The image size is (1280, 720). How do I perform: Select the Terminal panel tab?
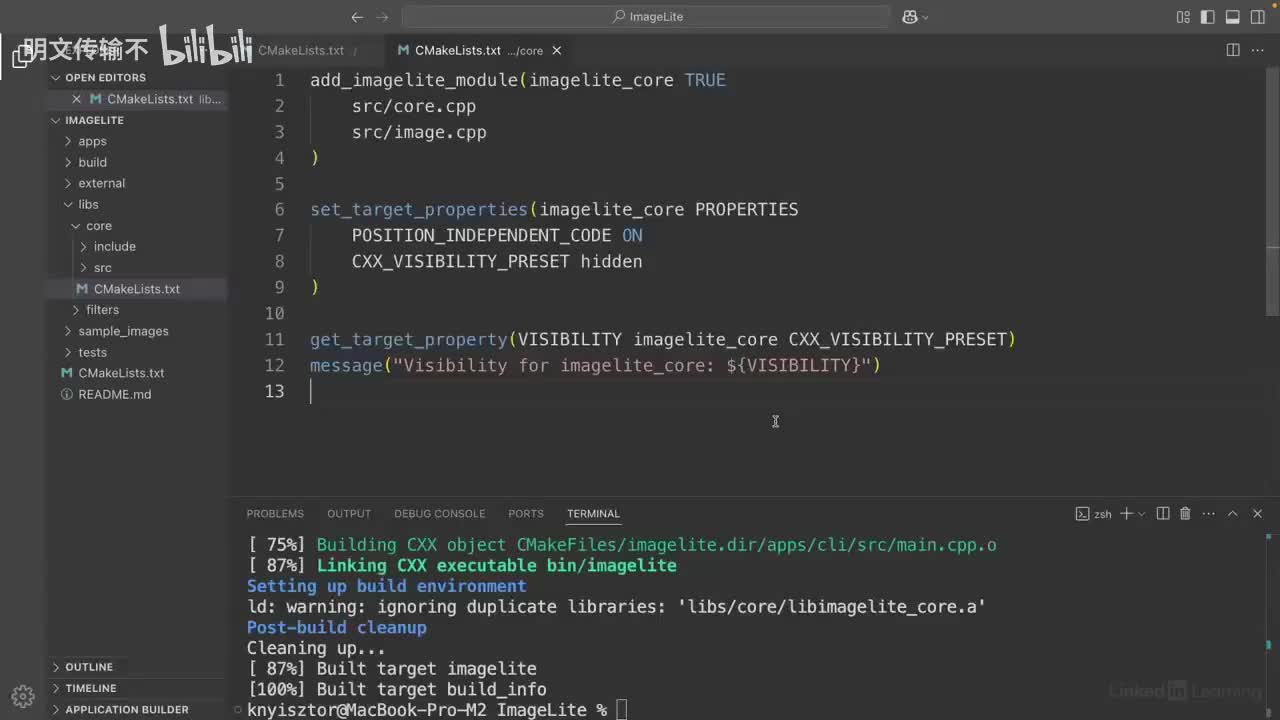[x=593, y=514]
